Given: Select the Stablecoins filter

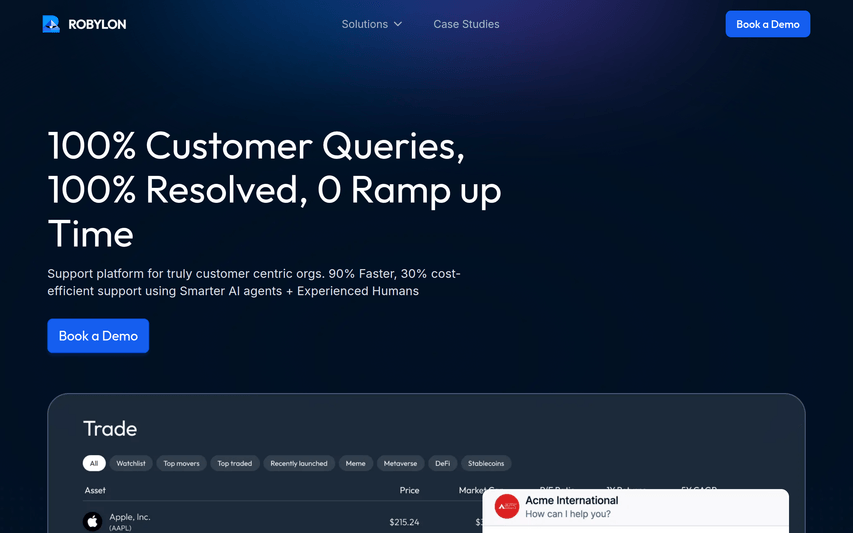Looking at the screenshot, I should (x=486, y=464).
